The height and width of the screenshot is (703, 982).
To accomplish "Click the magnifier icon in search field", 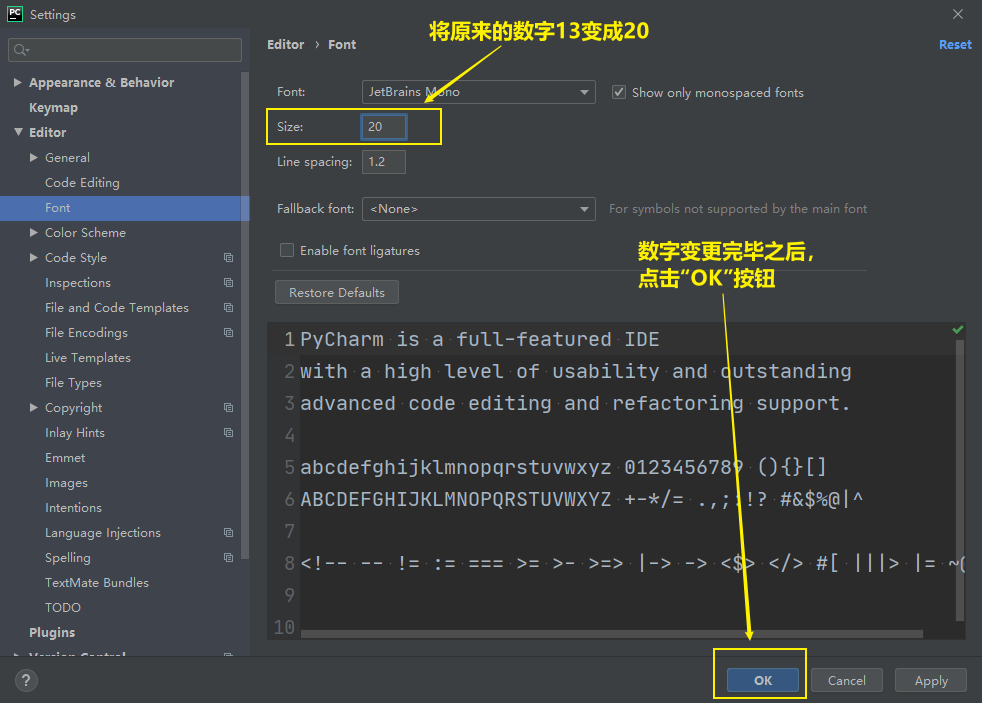I will pyautogui.click(x=20, y=49).
